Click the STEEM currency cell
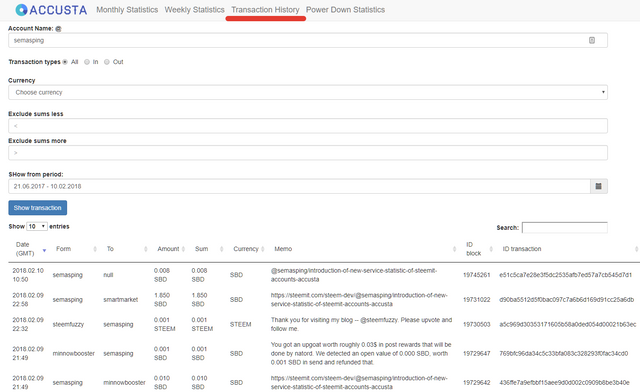This screenshot has height=392, width=640. tap(240, 325)
